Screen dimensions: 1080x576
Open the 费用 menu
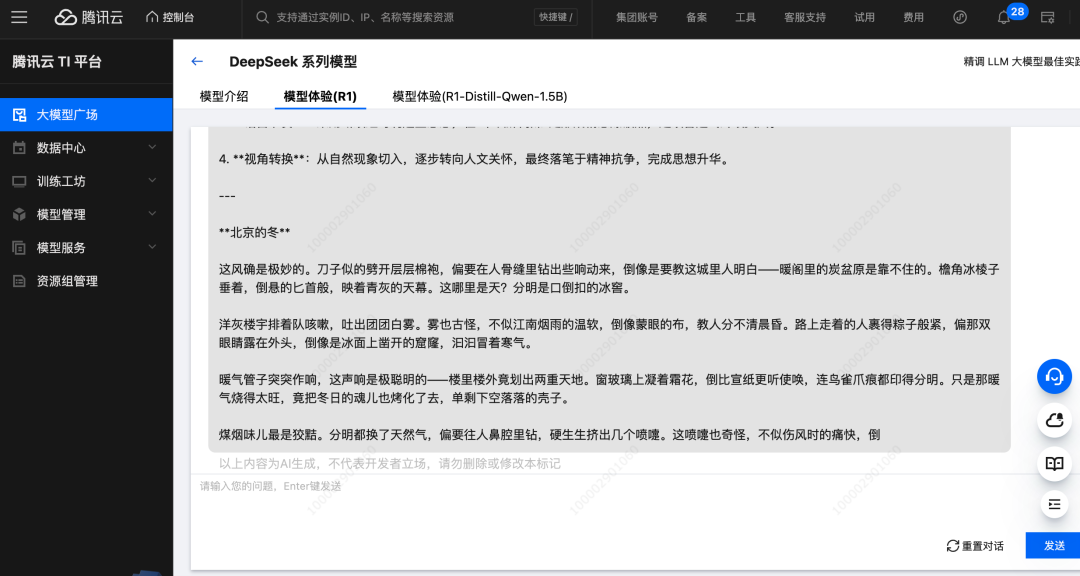pos(913,17)
